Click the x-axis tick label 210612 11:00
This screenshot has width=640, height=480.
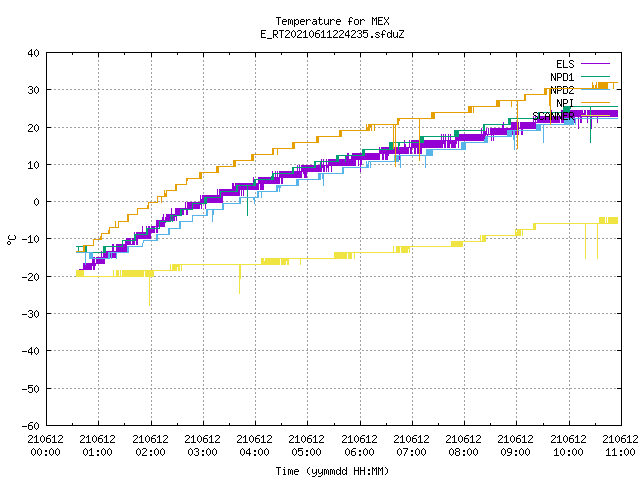point(620,446)
